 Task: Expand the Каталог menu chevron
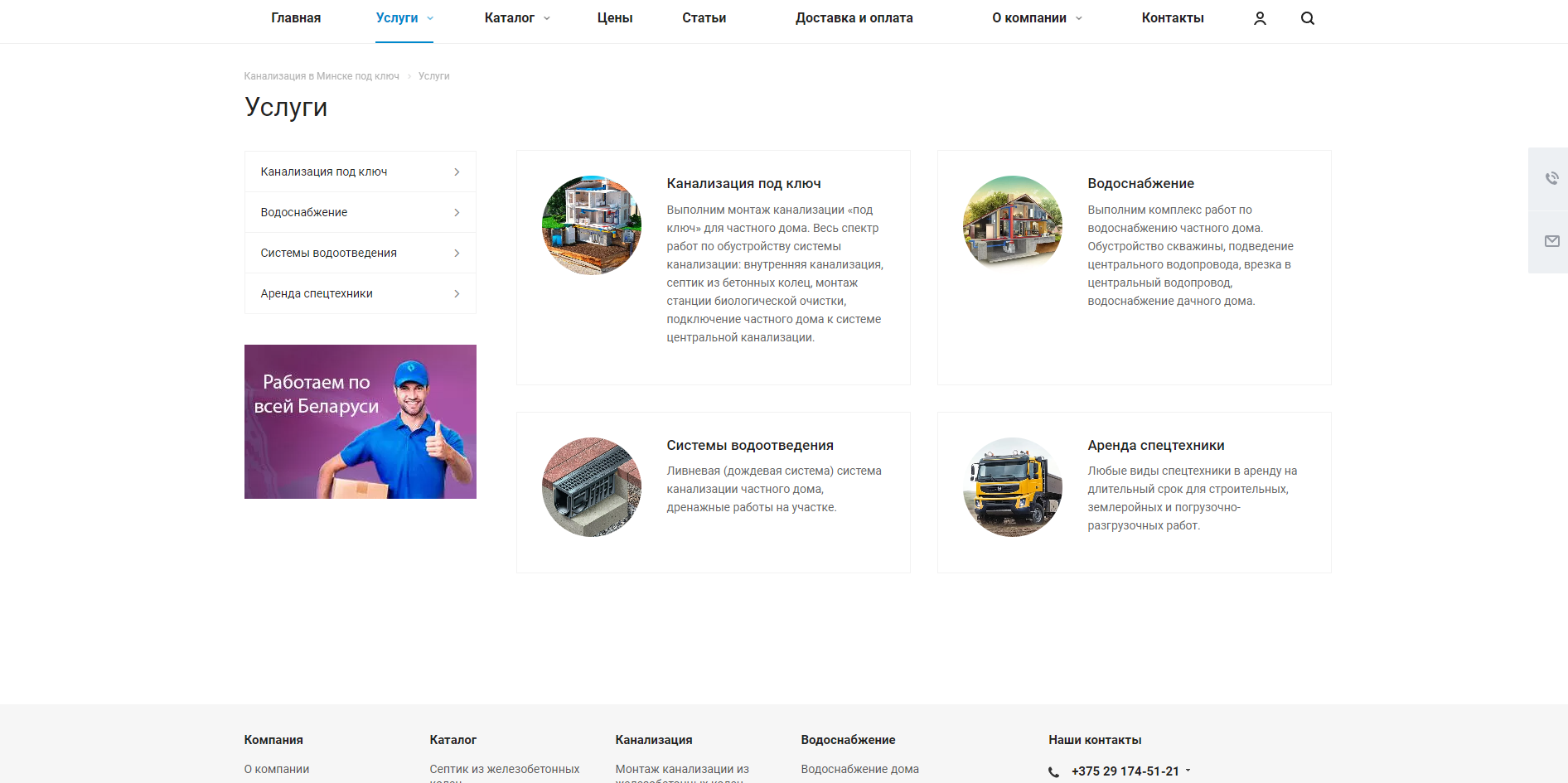pyautogui.click(x=546, y=18)
